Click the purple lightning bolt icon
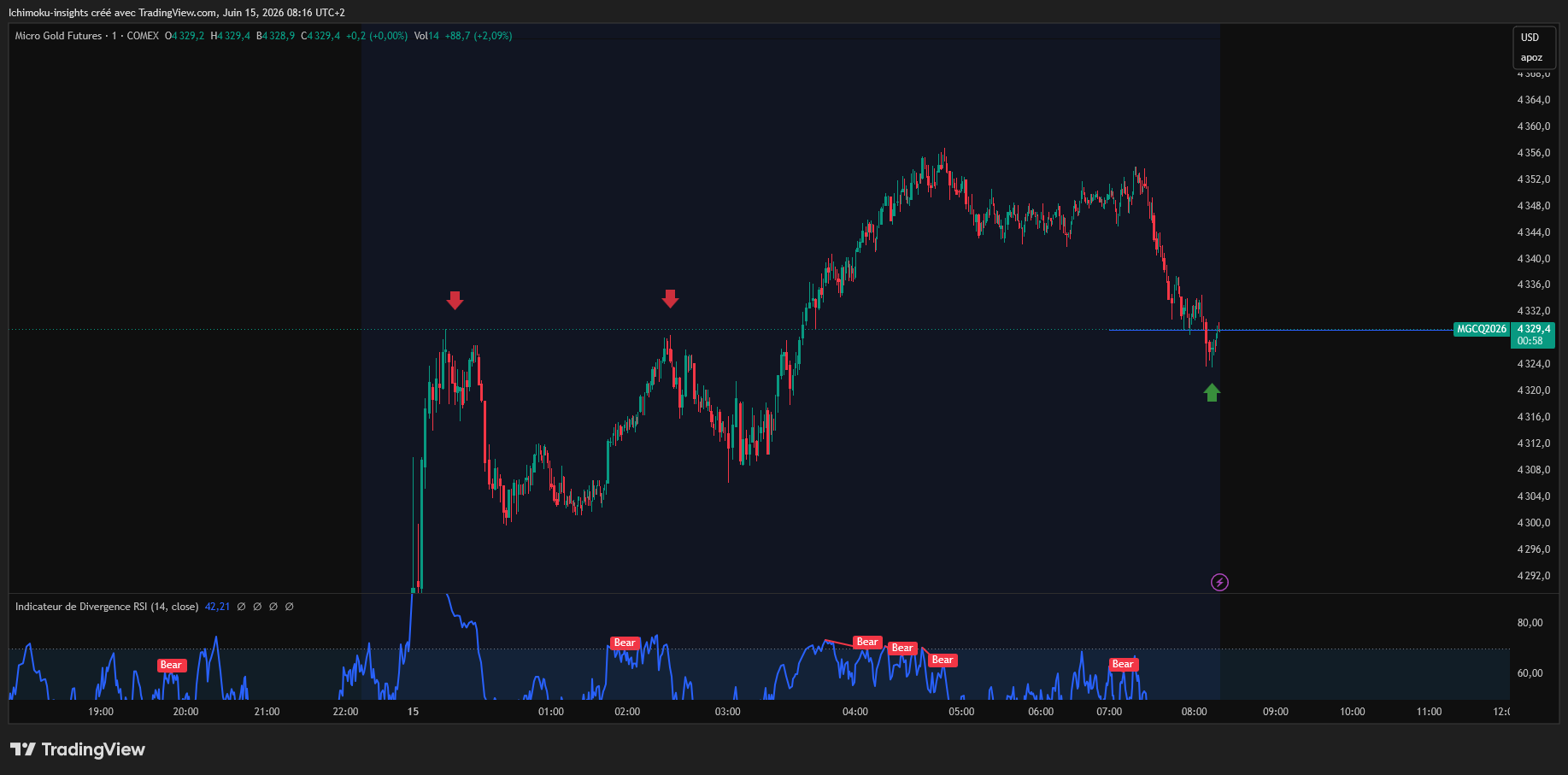 [1219, 583]
